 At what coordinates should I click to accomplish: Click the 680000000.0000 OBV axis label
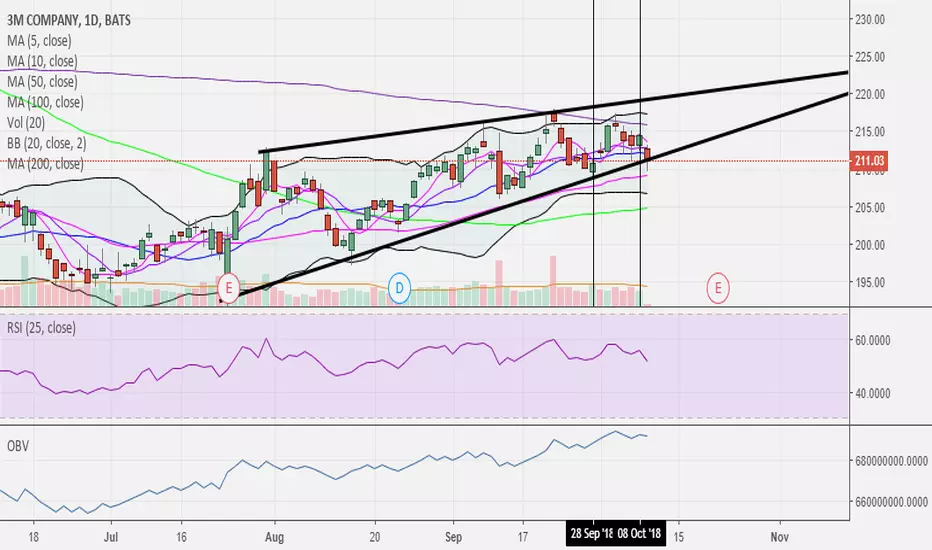click(x=891, y=461)
